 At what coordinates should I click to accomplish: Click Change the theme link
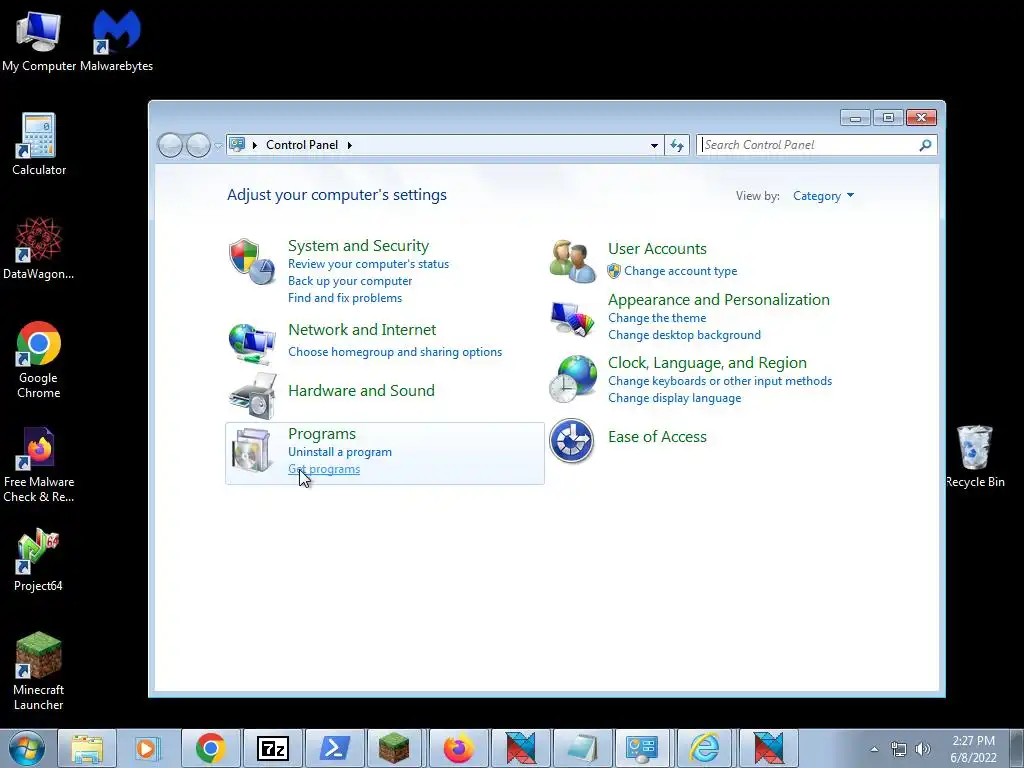click(x=657, y=318)
